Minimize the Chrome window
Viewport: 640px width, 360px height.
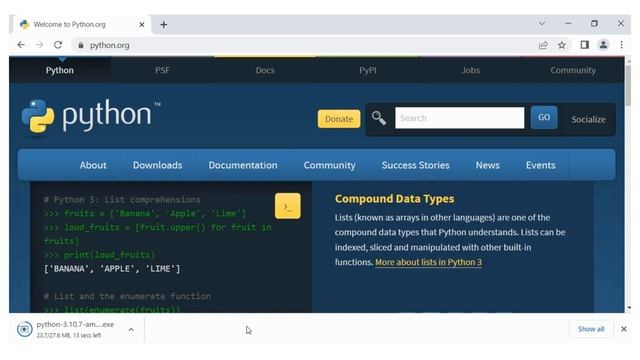568,24
